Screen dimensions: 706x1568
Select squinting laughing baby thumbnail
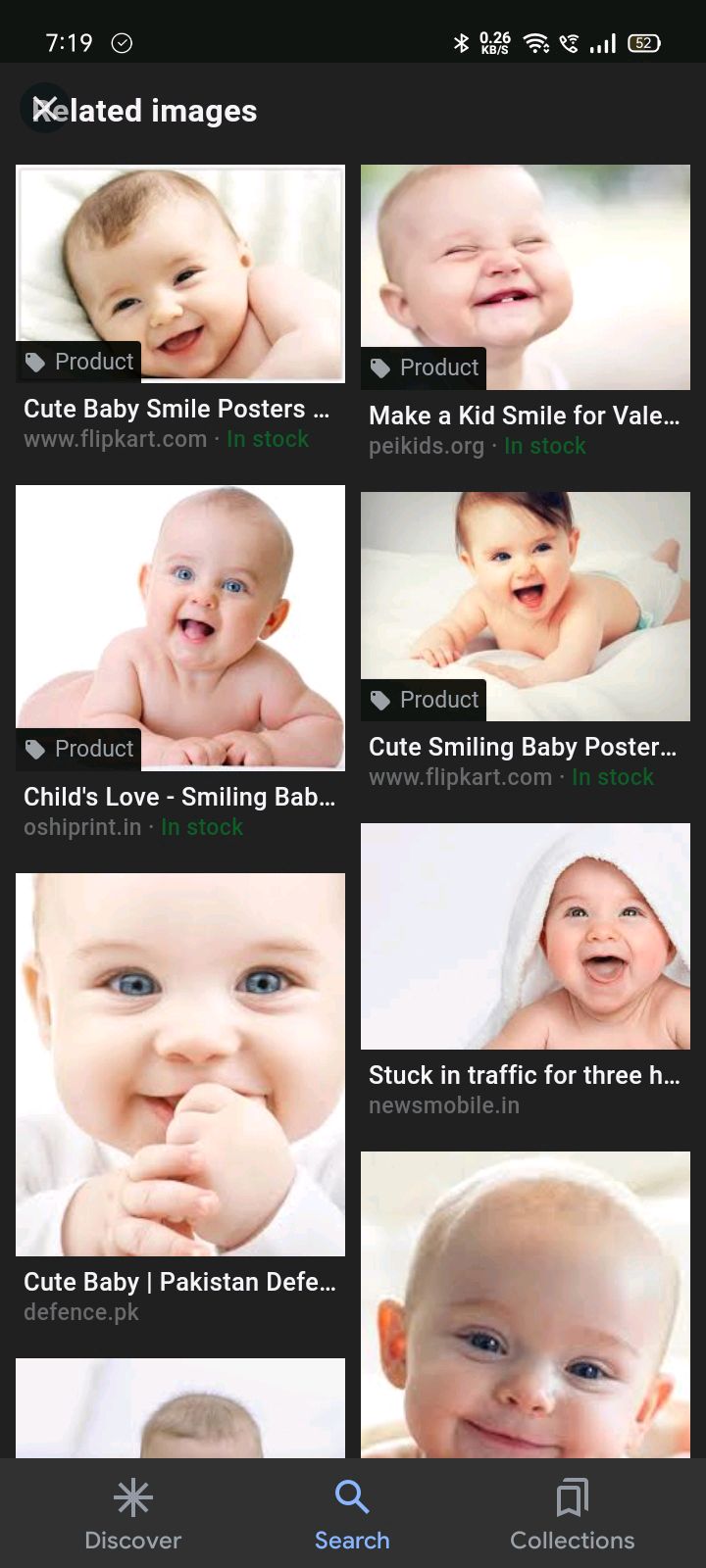(x=526, y=277)
